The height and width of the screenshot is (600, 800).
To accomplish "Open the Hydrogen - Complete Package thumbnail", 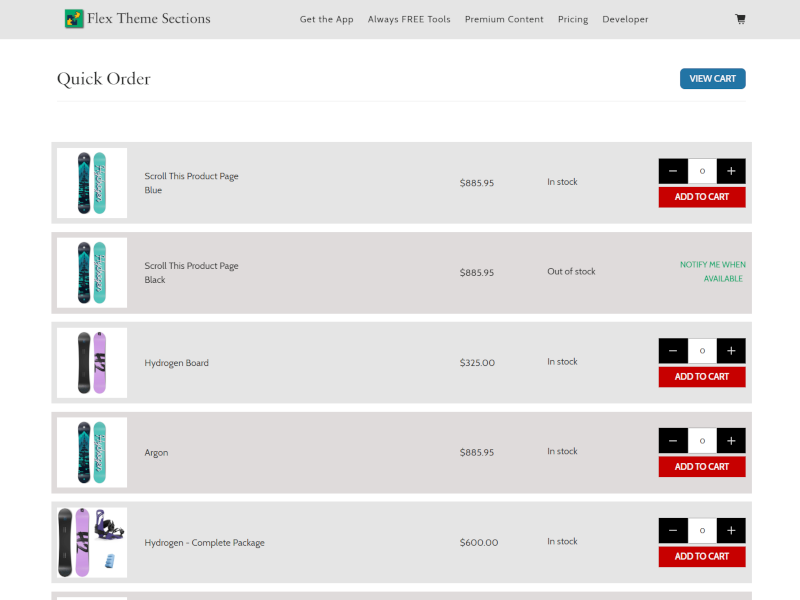I will coord(92,542).
